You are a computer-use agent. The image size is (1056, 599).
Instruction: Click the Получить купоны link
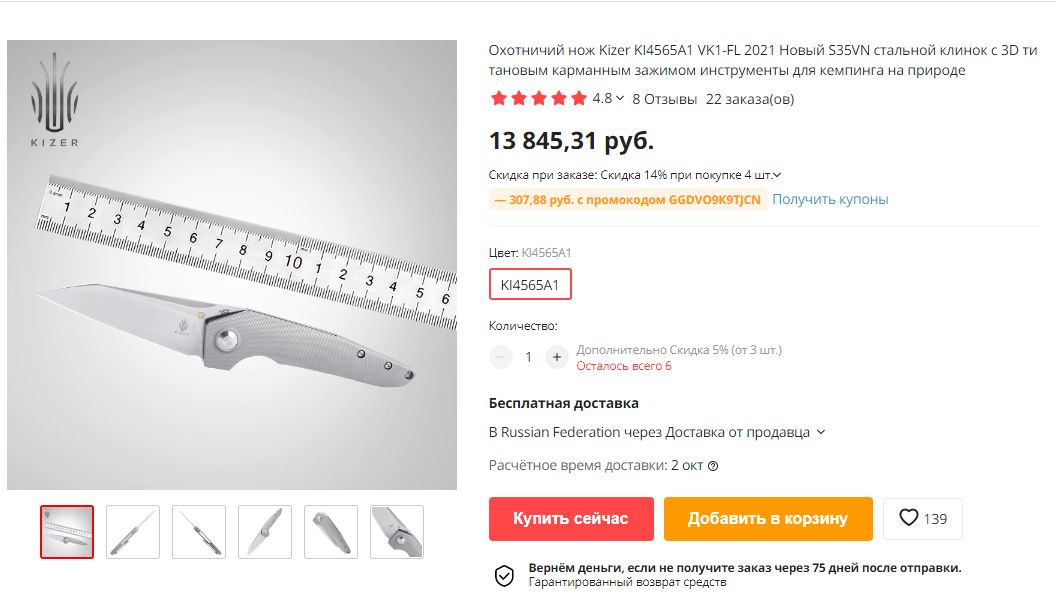[x=830, y=199]
